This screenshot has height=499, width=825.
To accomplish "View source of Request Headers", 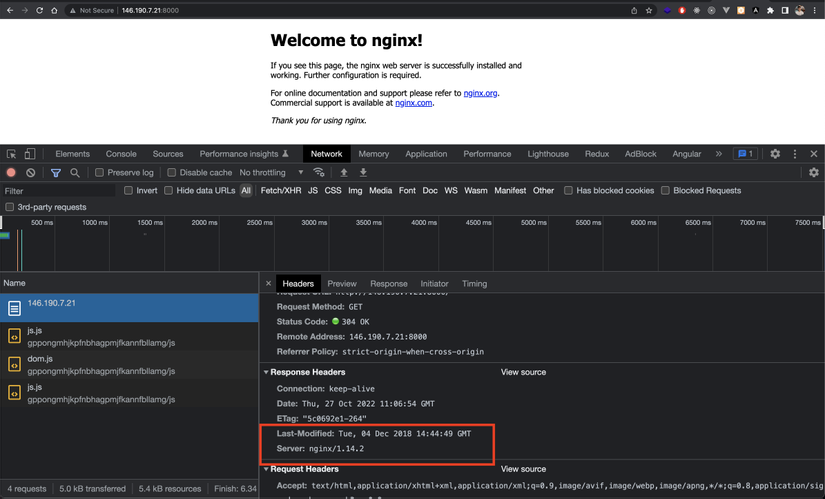I will pos(524,469).
